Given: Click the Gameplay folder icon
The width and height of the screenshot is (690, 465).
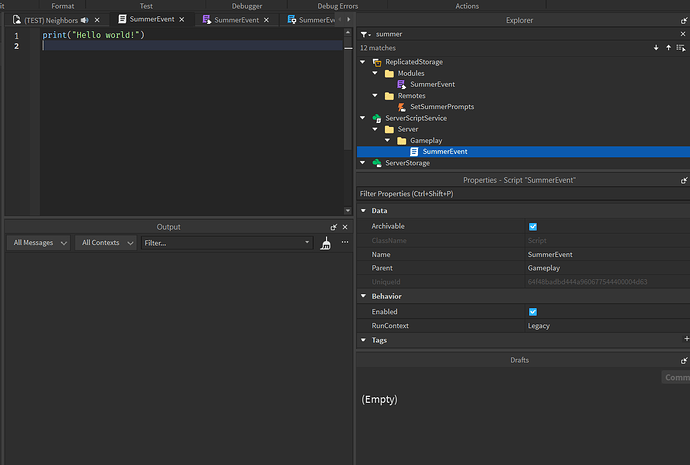Looking at the screenshot, I should (401, 141).
